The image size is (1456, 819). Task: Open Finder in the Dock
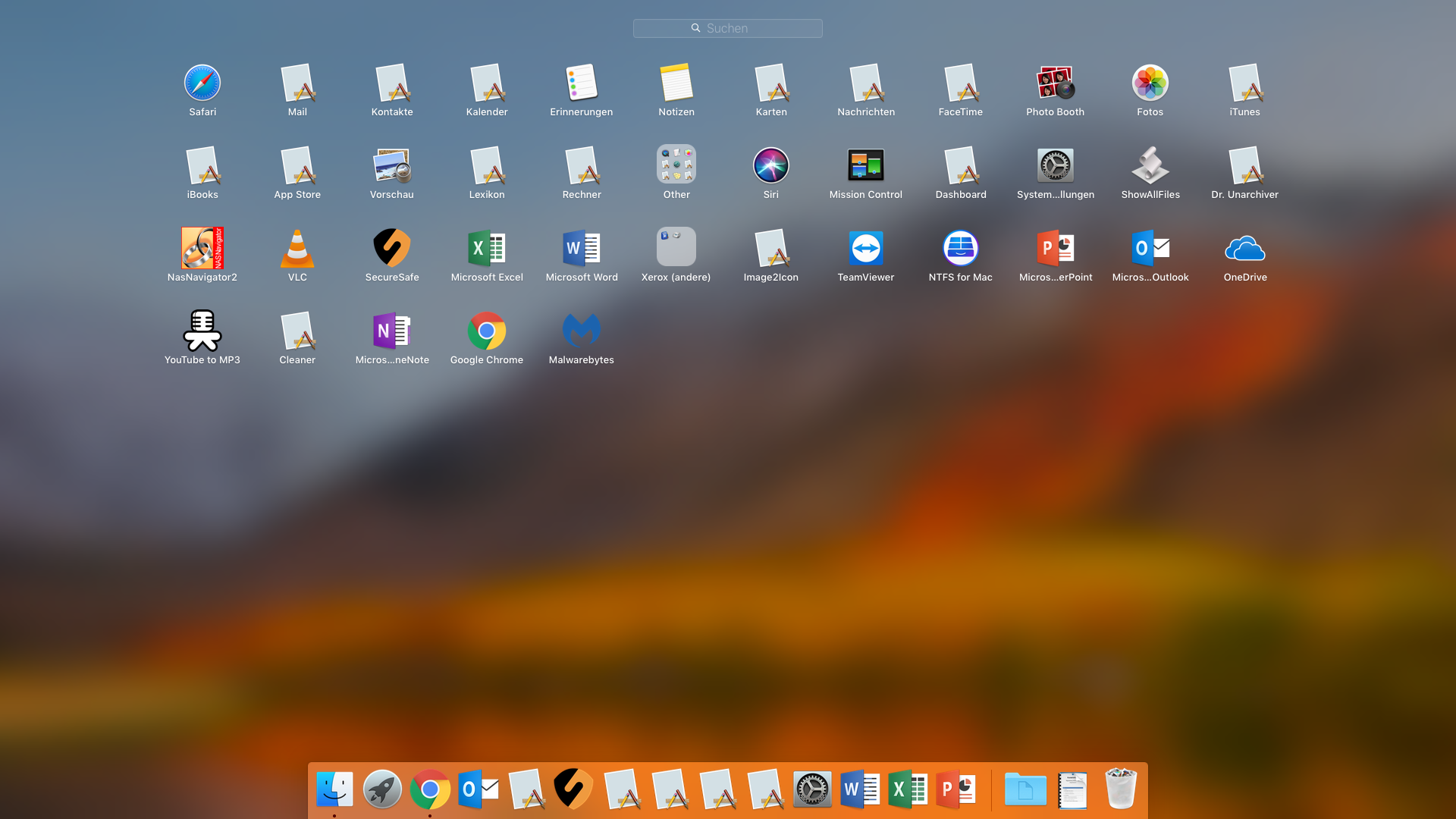tap(334, 789)
